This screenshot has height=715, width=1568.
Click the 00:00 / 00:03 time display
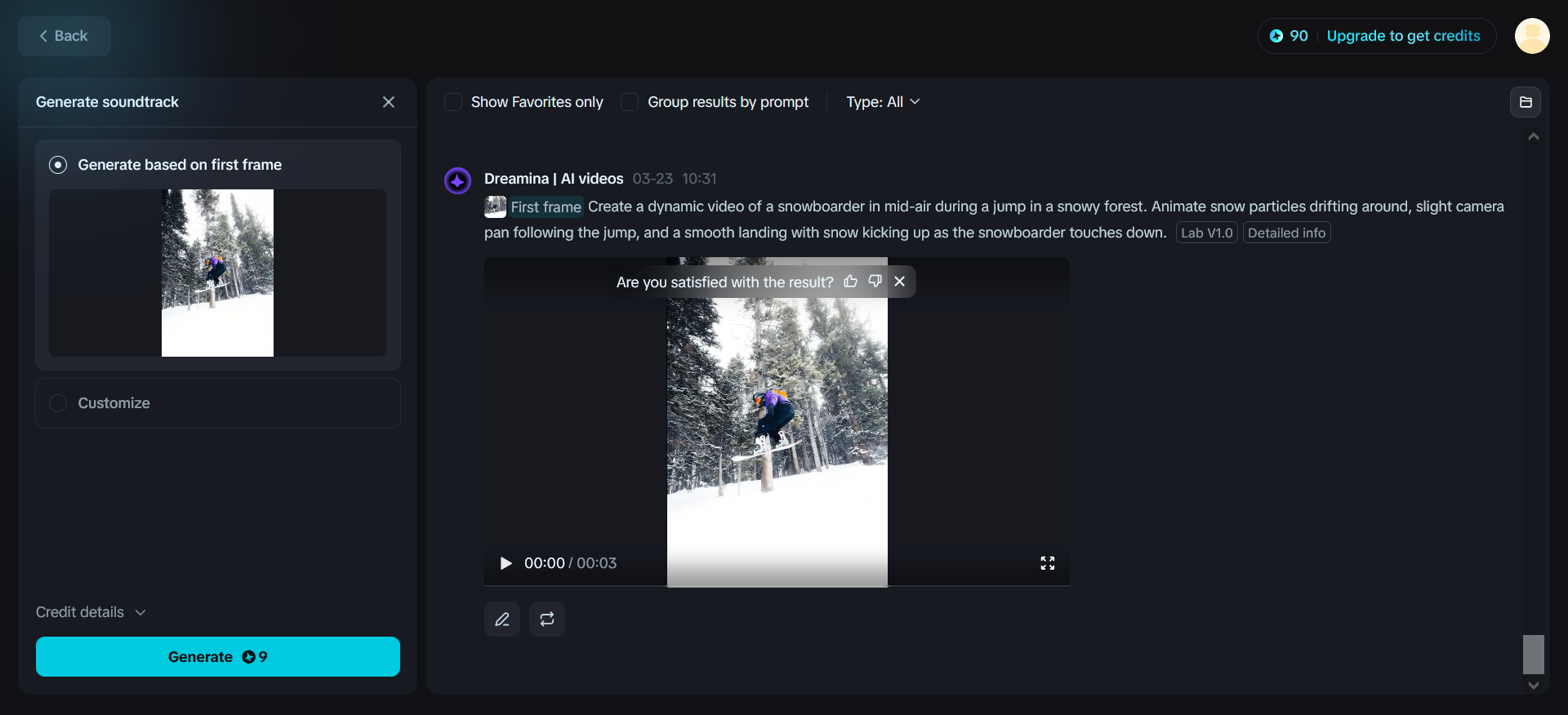pos(570,563)
